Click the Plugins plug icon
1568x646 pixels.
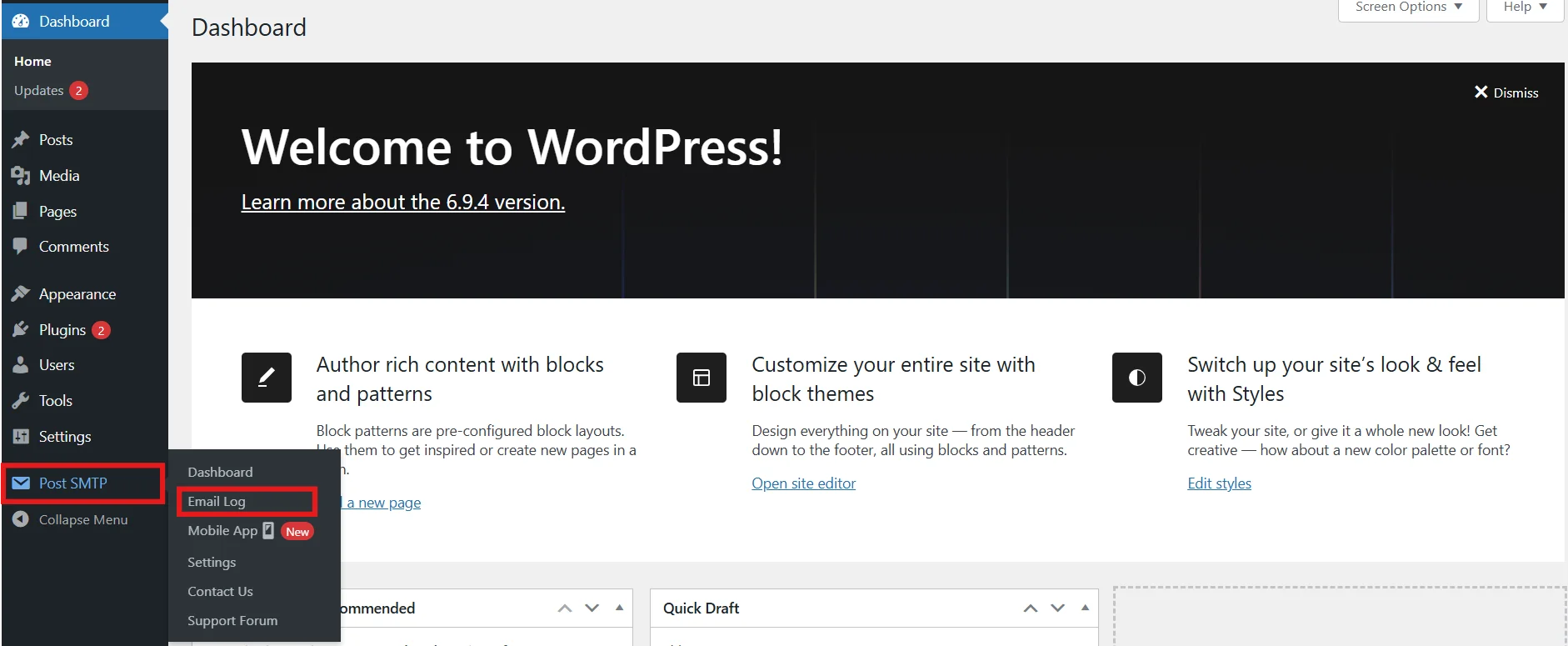point(21,330)
